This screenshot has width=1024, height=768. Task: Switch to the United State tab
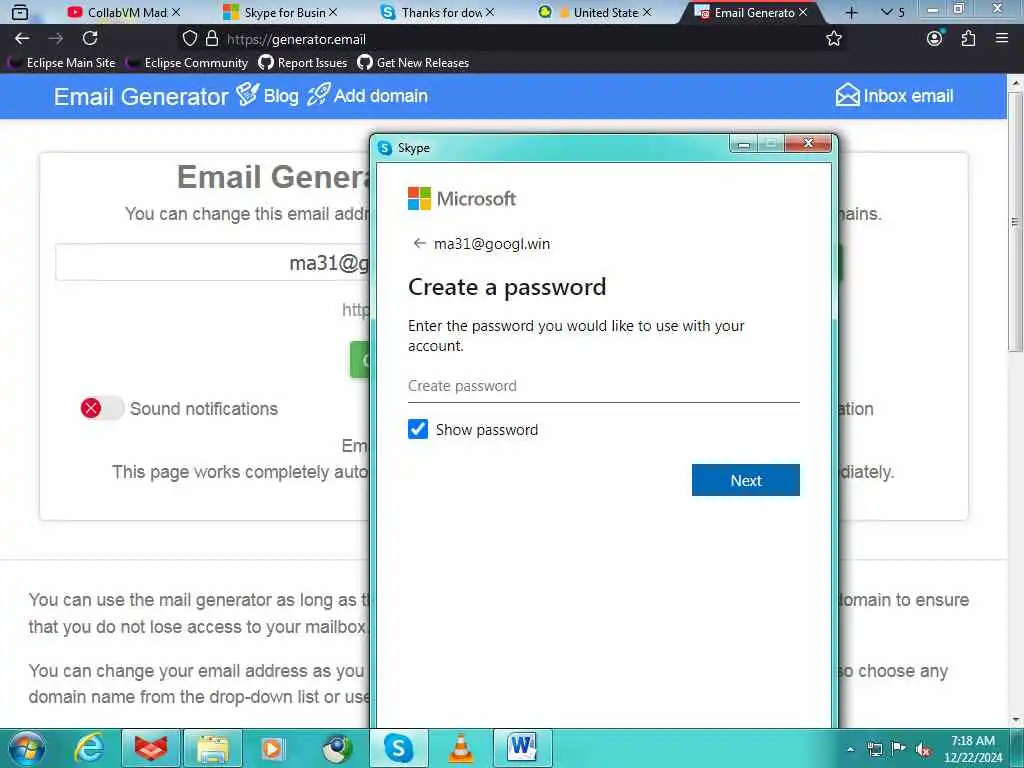(x=594, y=12)
